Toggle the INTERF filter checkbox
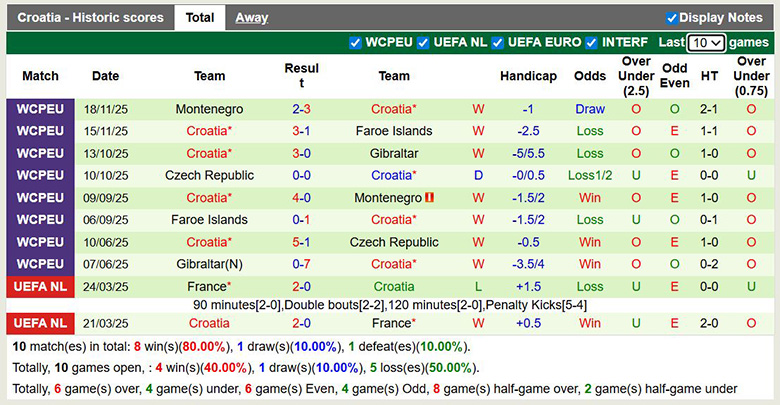The image size is (780, 405). tap(592, 43)
